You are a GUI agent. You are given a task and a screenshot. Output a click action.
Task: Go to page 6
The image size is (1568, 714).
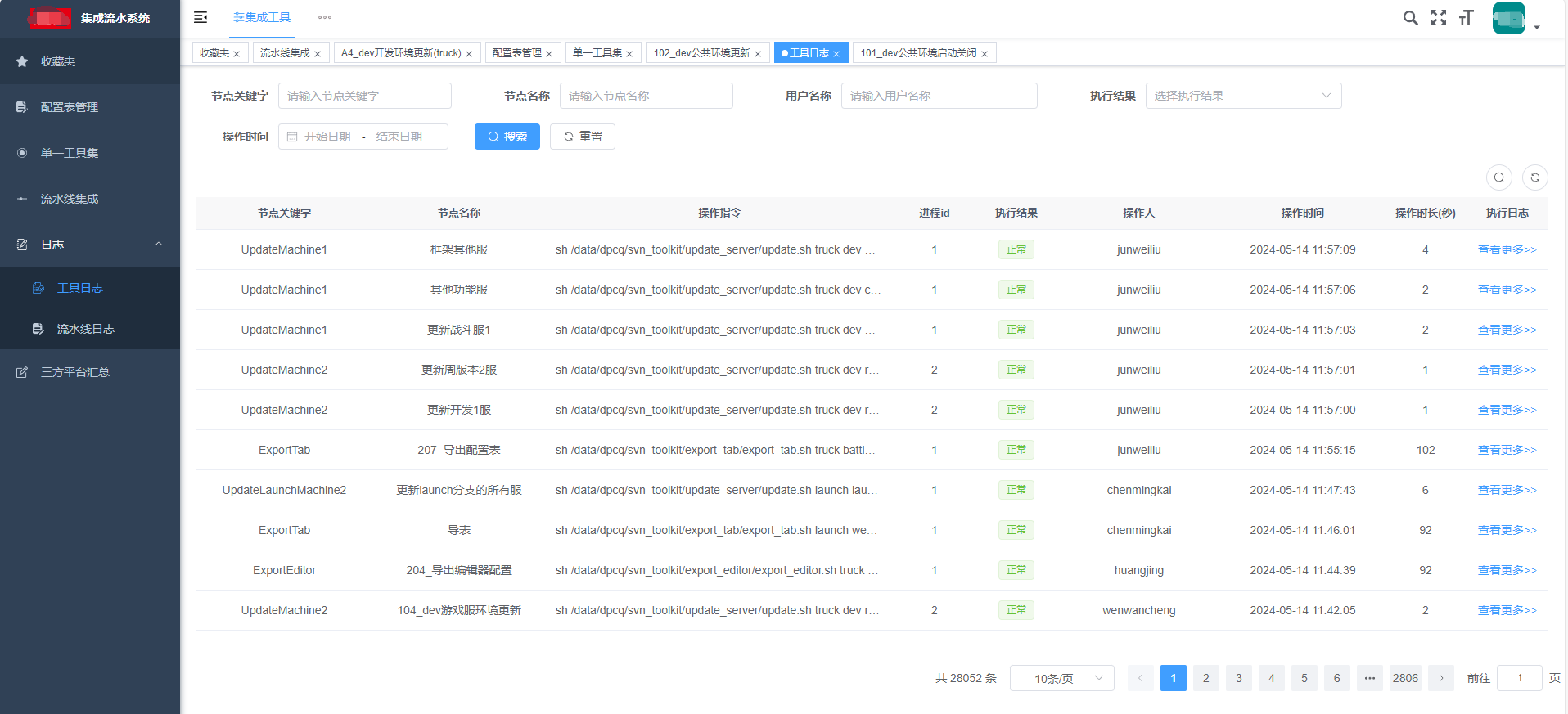tap(1336, 678)
